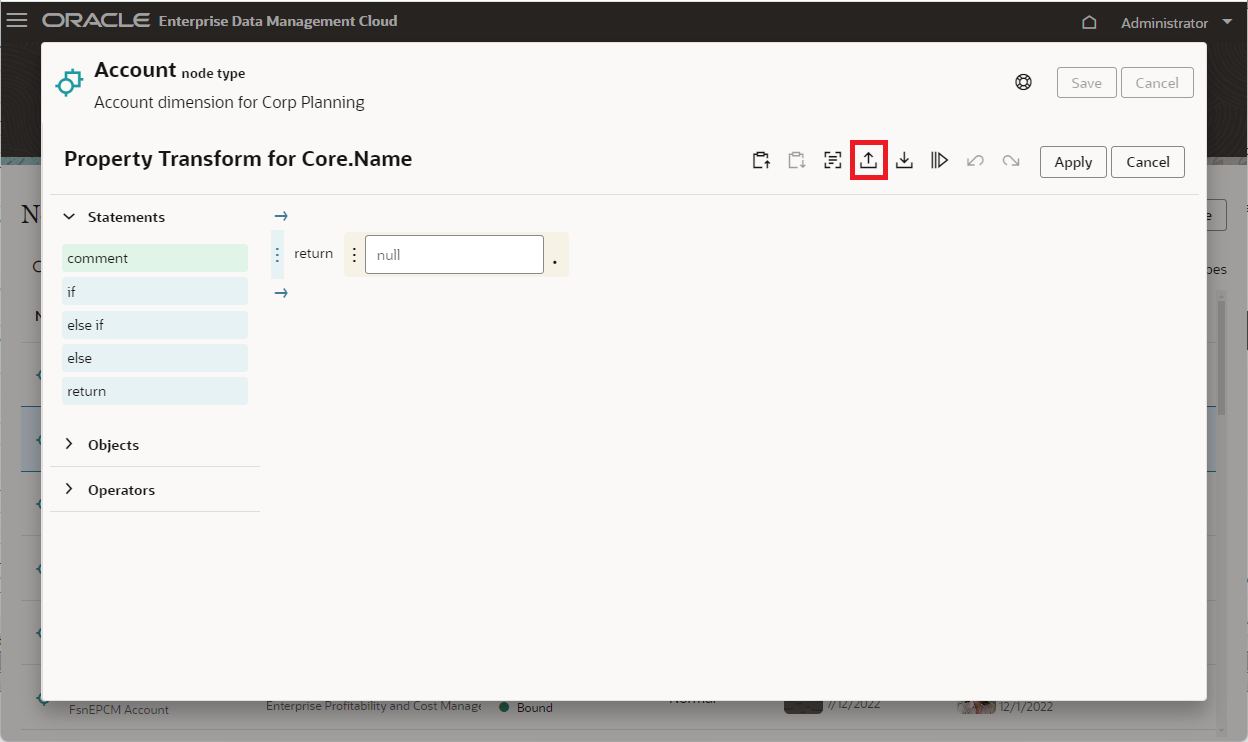Image resolution: width=1248 pixels, height=742 pixels.
Task: Apply the property transform expression
Action: 1073,162
